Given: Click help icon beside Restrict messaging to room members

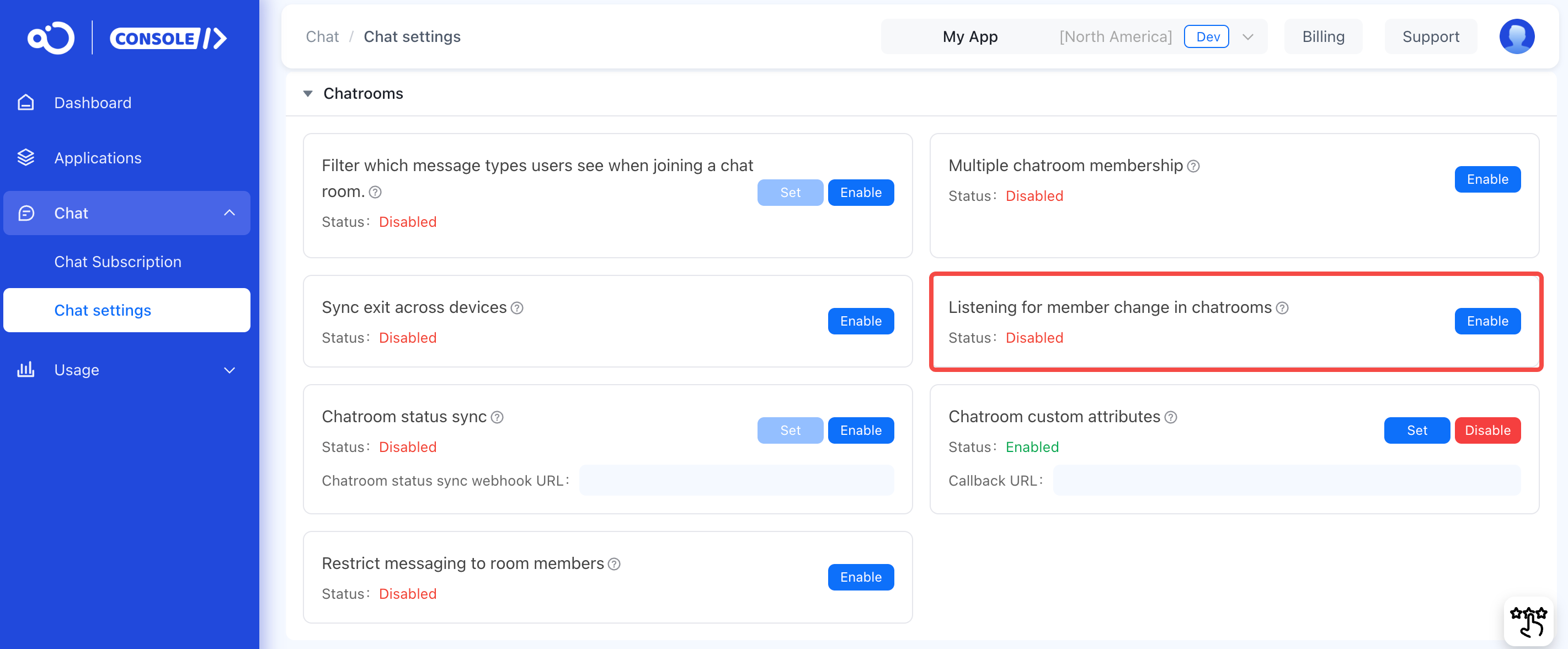Looking at the screenshot, I should pyautogui.click(x=614, y=565).
